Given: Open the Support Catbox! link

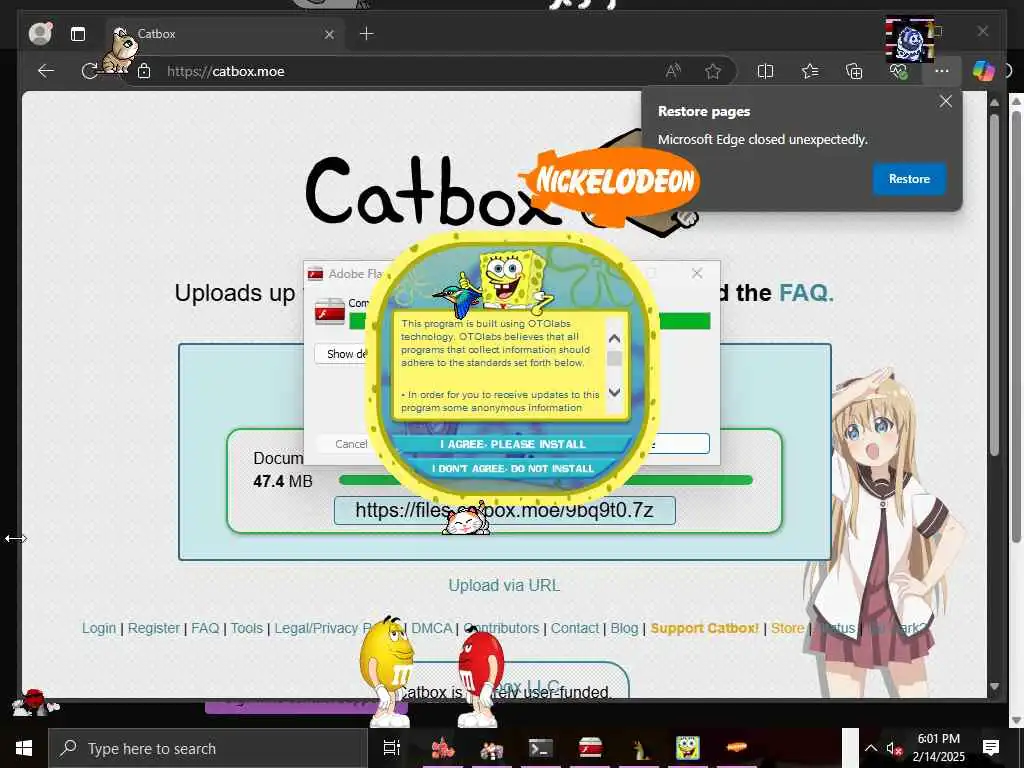Looking at the screenshot, I should coord(705,628).
